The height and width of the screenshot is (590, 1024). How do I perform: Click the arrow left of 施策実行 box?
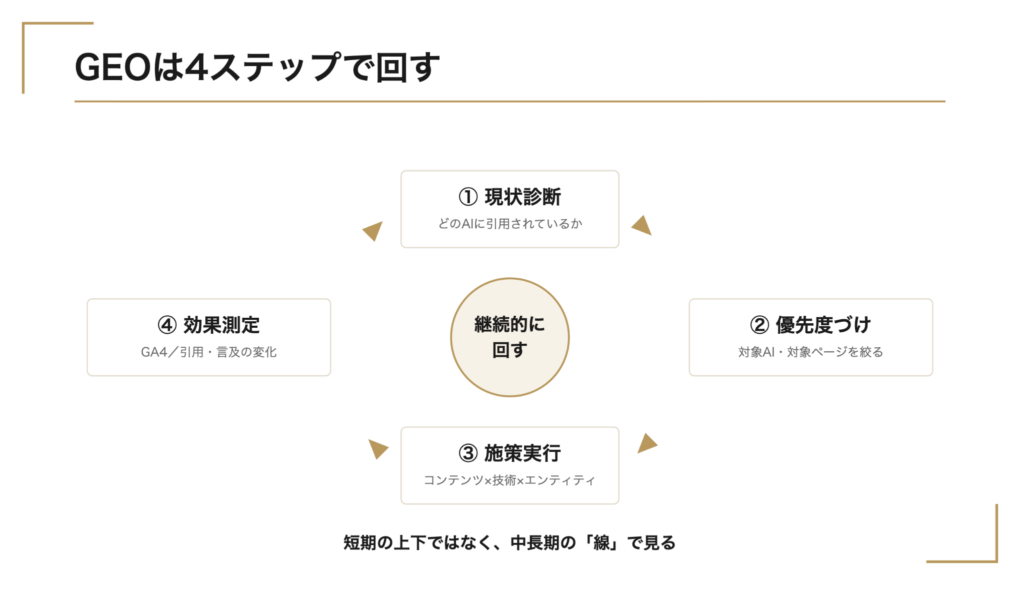378,449
